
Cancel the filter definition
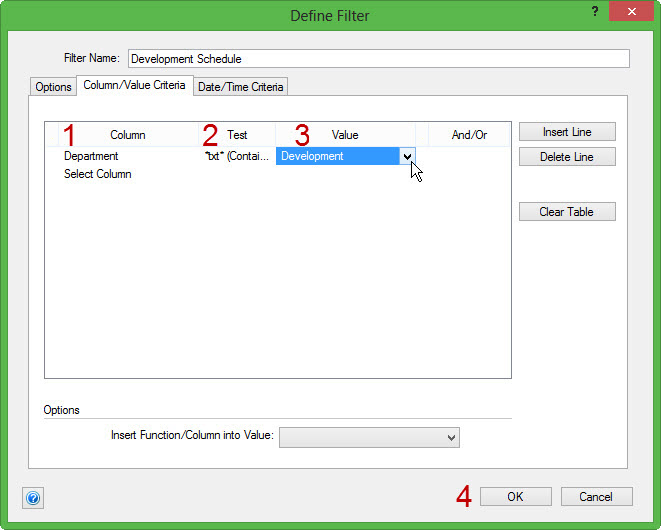click(596, 497)
